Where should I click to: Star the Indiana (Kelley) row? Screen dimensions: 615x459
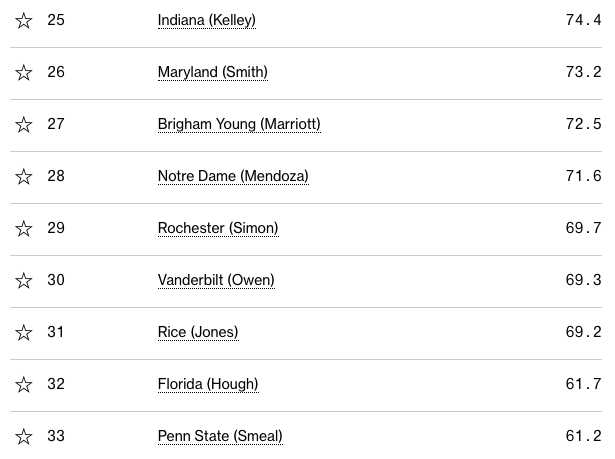[24, 21]
